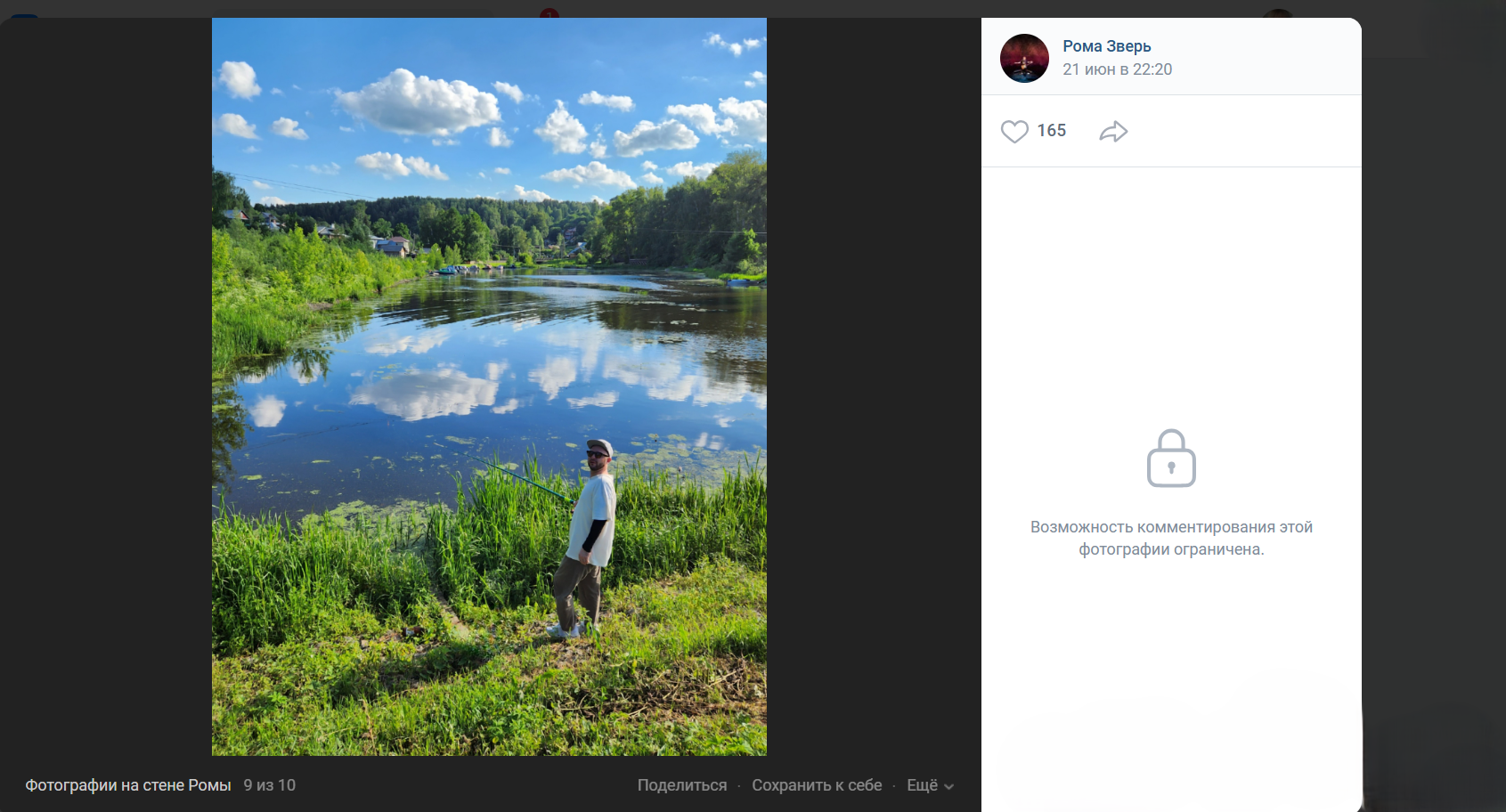Click the fisherman in the photo
The image size is (1506, 812).
coord(588,534)
